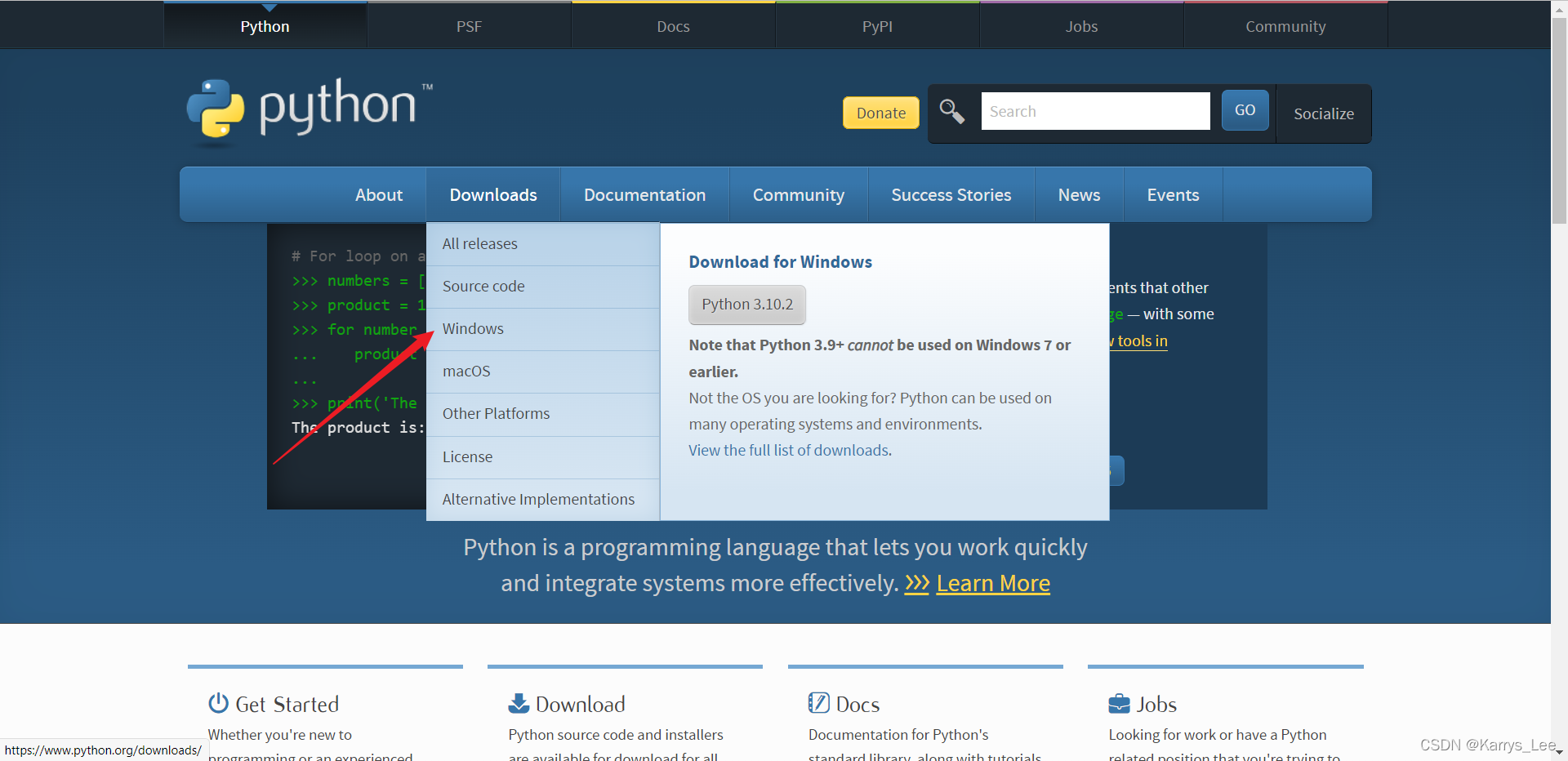The height and width of the screenshot is (761, 1568).
Task: Click the Python 3.10.2 download button
Action: pyautogui.click(x=747, y=305)
